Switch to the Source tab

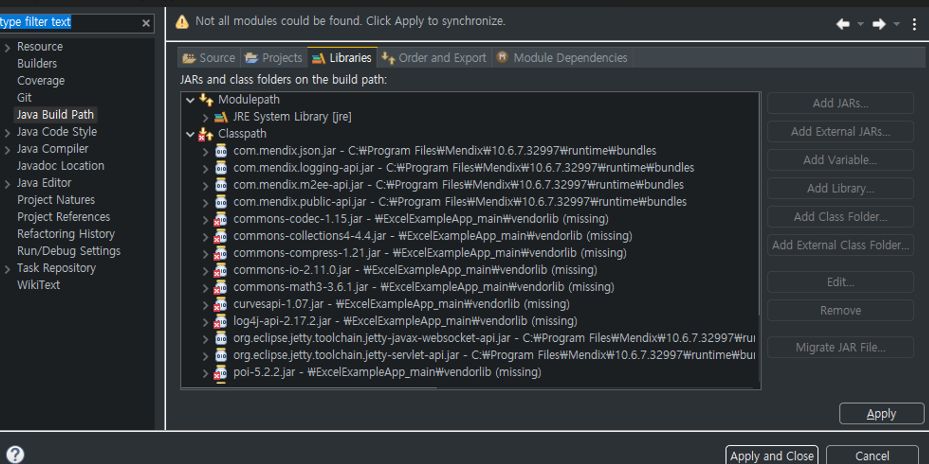209,57
